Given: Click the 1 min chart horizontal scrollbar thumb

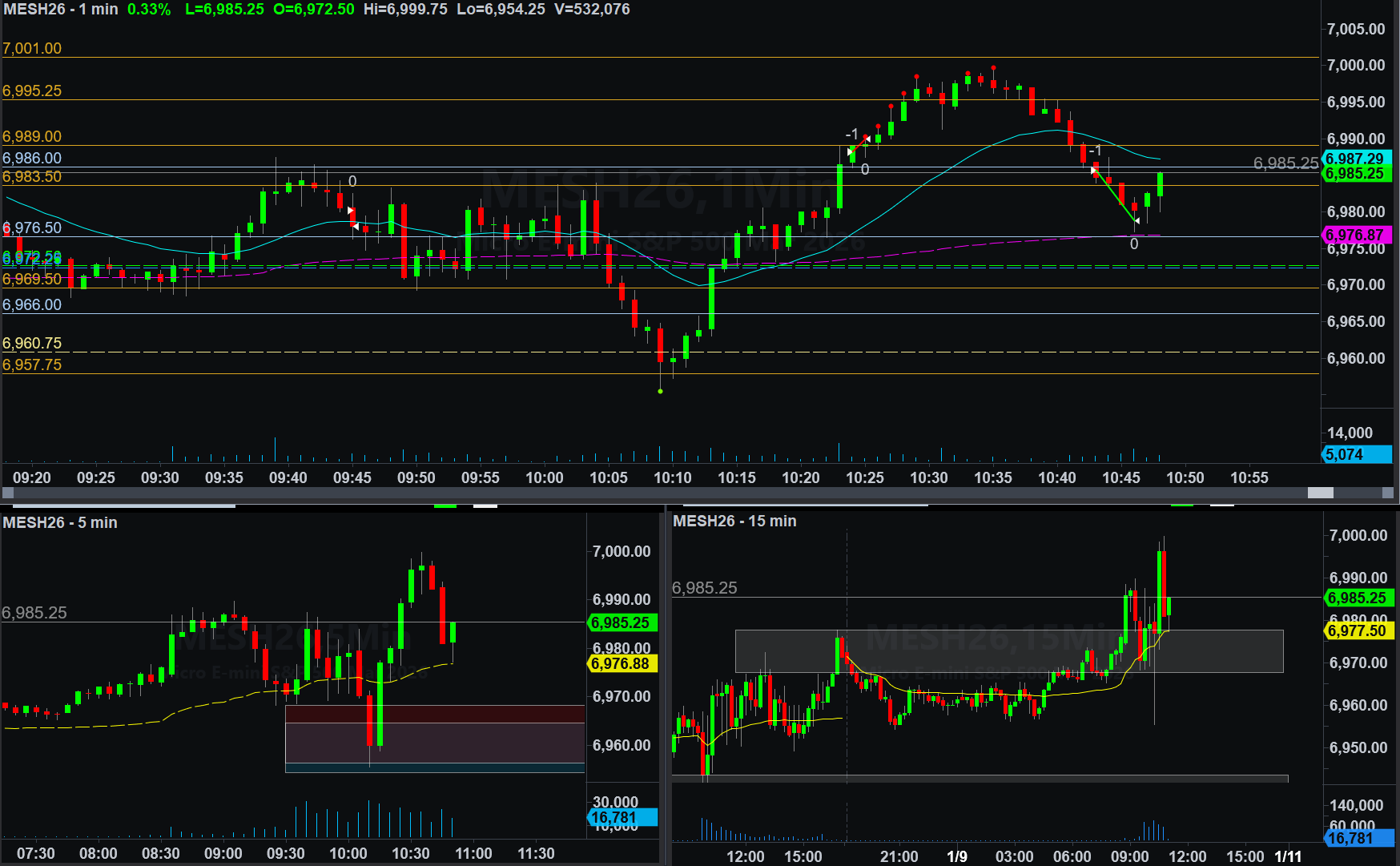Looking at the screenshot, I should pyautogui.click(x=1320, y=493).
